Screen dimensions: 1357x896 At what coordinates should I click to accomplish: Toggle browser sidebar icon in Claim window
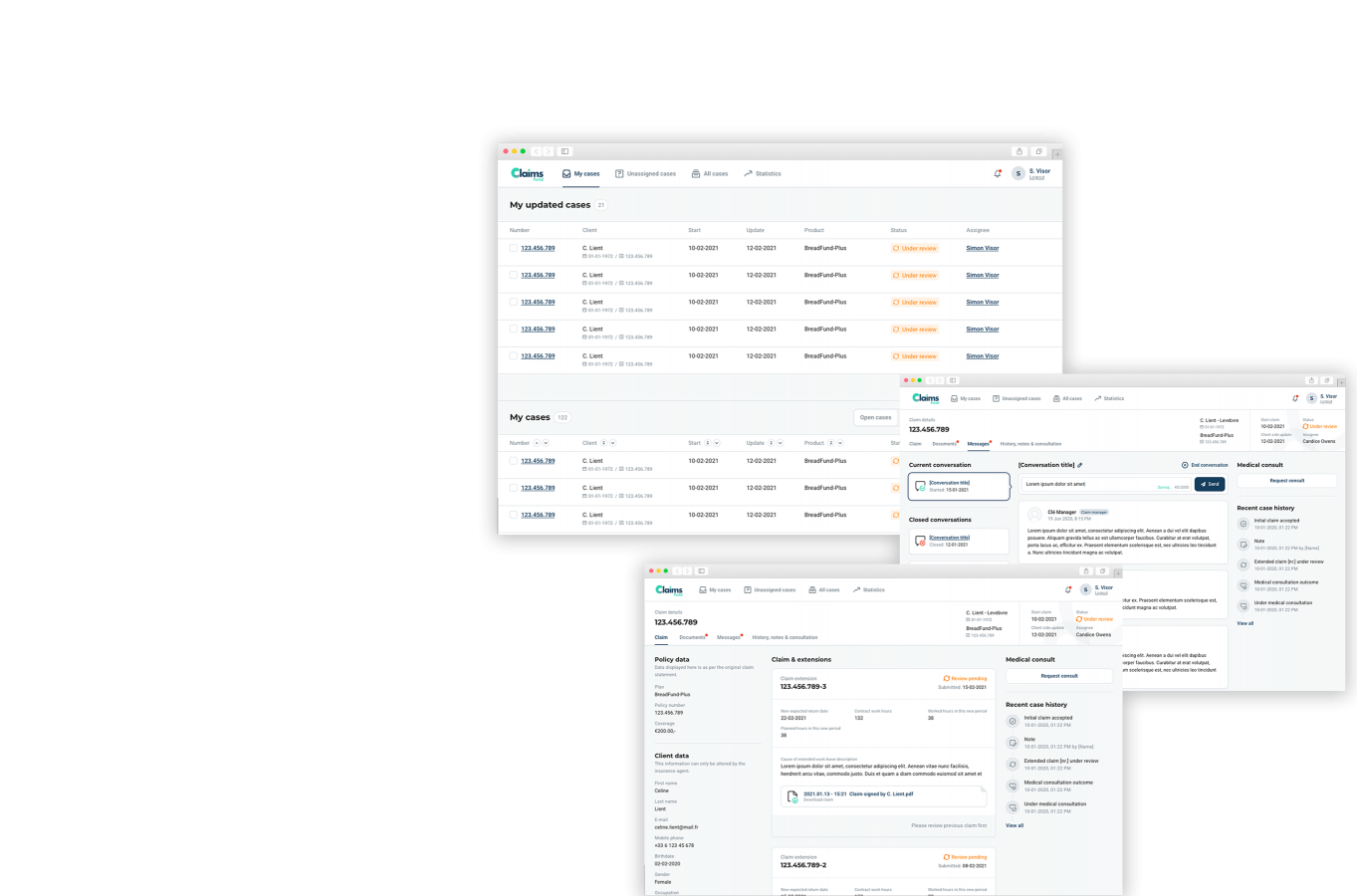pyautogui.click(x=701, y=571)
